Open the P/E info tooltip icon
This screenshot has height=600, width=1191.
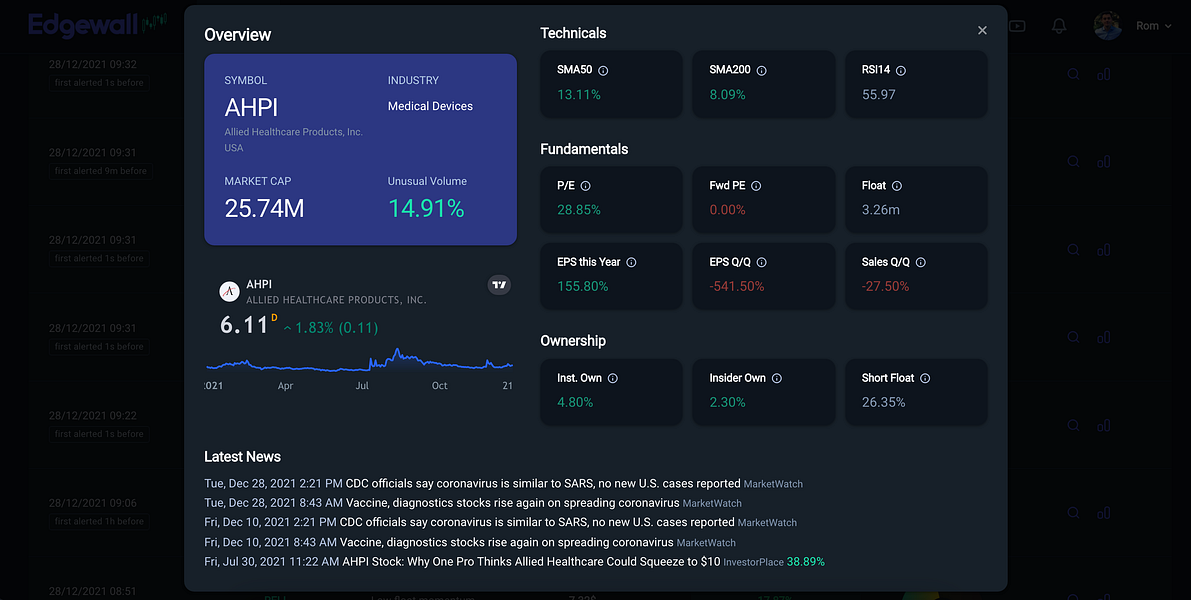[x=586, y=186]
